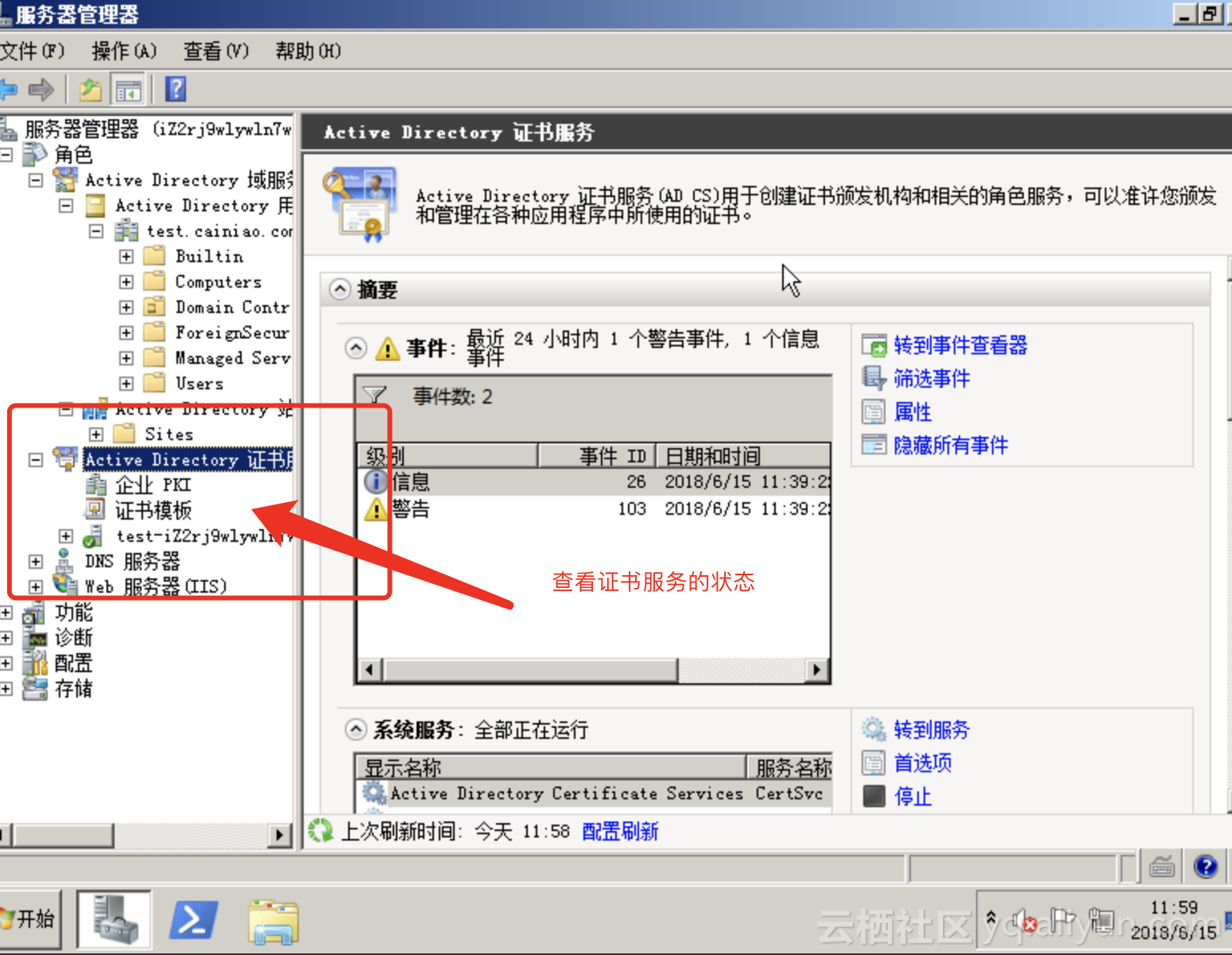Screen dimensions: 1232x955
Task: Open Windows Explorer from the taskbar
Action: pos(273,922)
